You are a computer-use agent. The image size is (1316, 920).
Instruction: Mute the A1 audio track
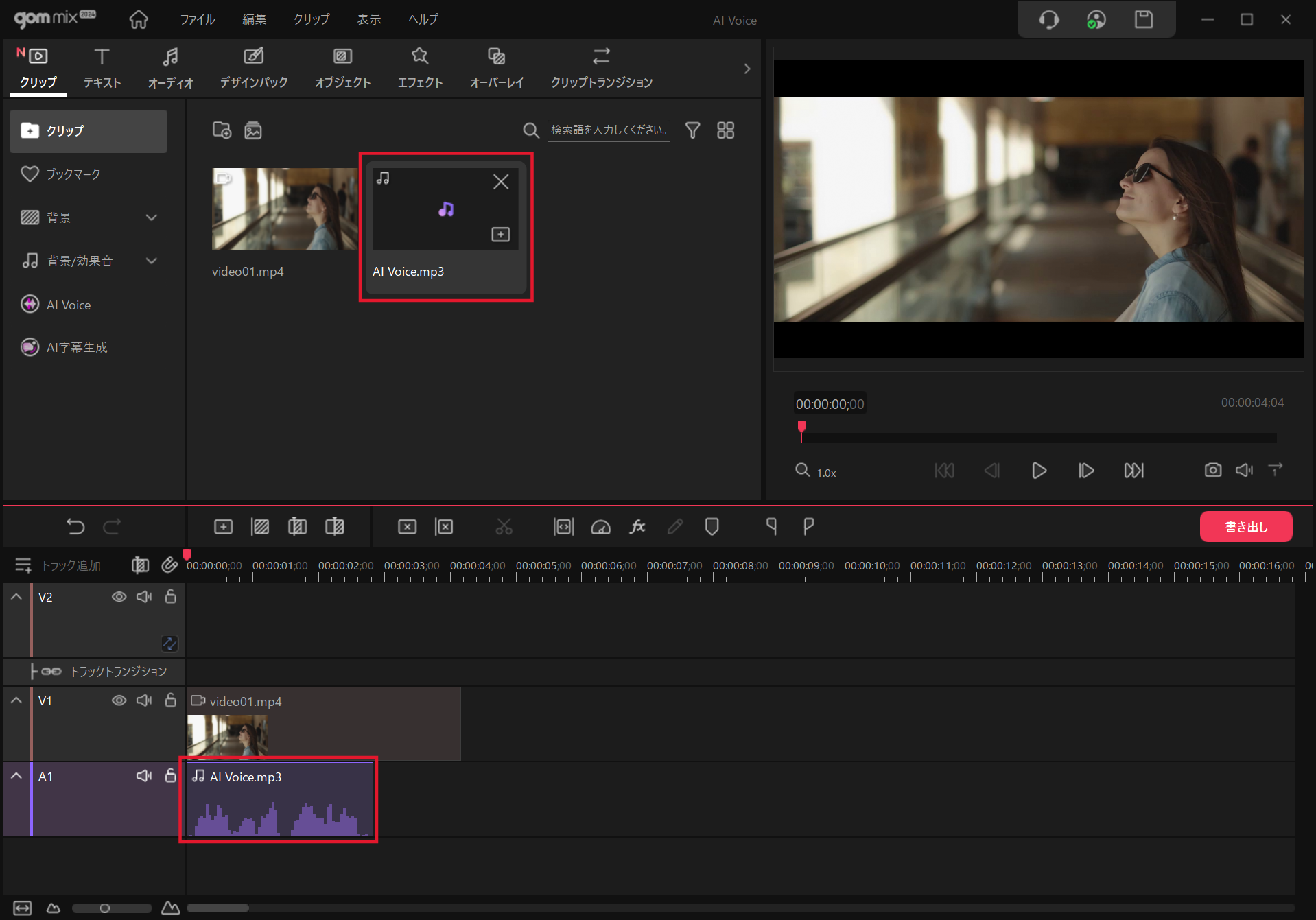(x=144, y=776)
